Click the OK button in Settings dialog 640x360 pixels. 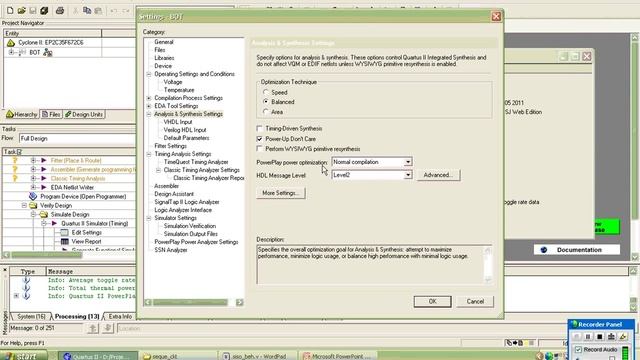[433, 301]
